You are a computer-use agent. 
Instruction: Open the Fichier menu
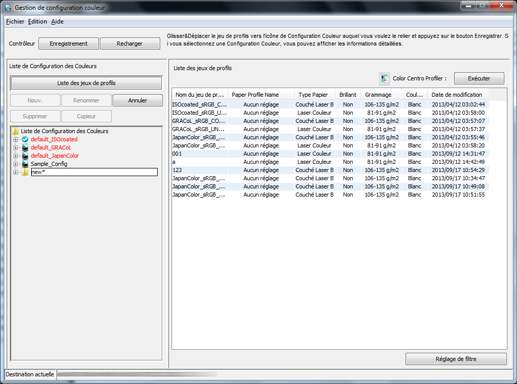tap(15, 22)
